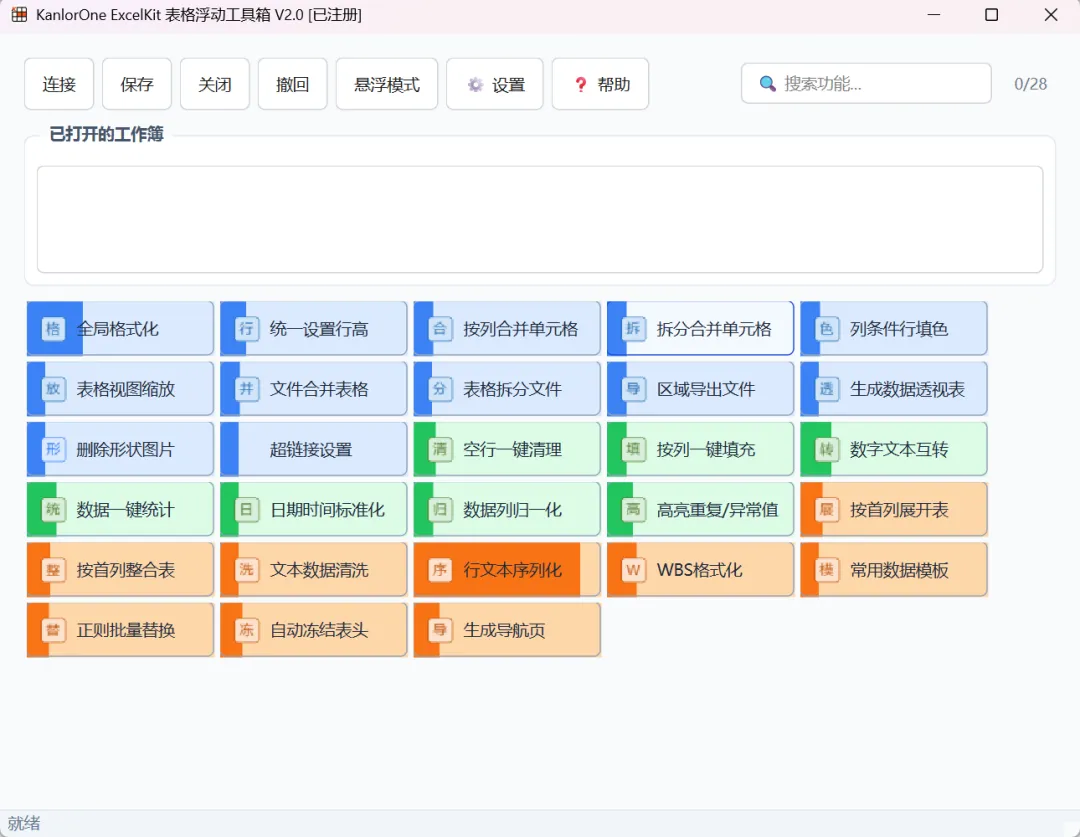Click the 归 icon of 数据列归一化
Screen dimensions: 1080x837
point(440,510)
